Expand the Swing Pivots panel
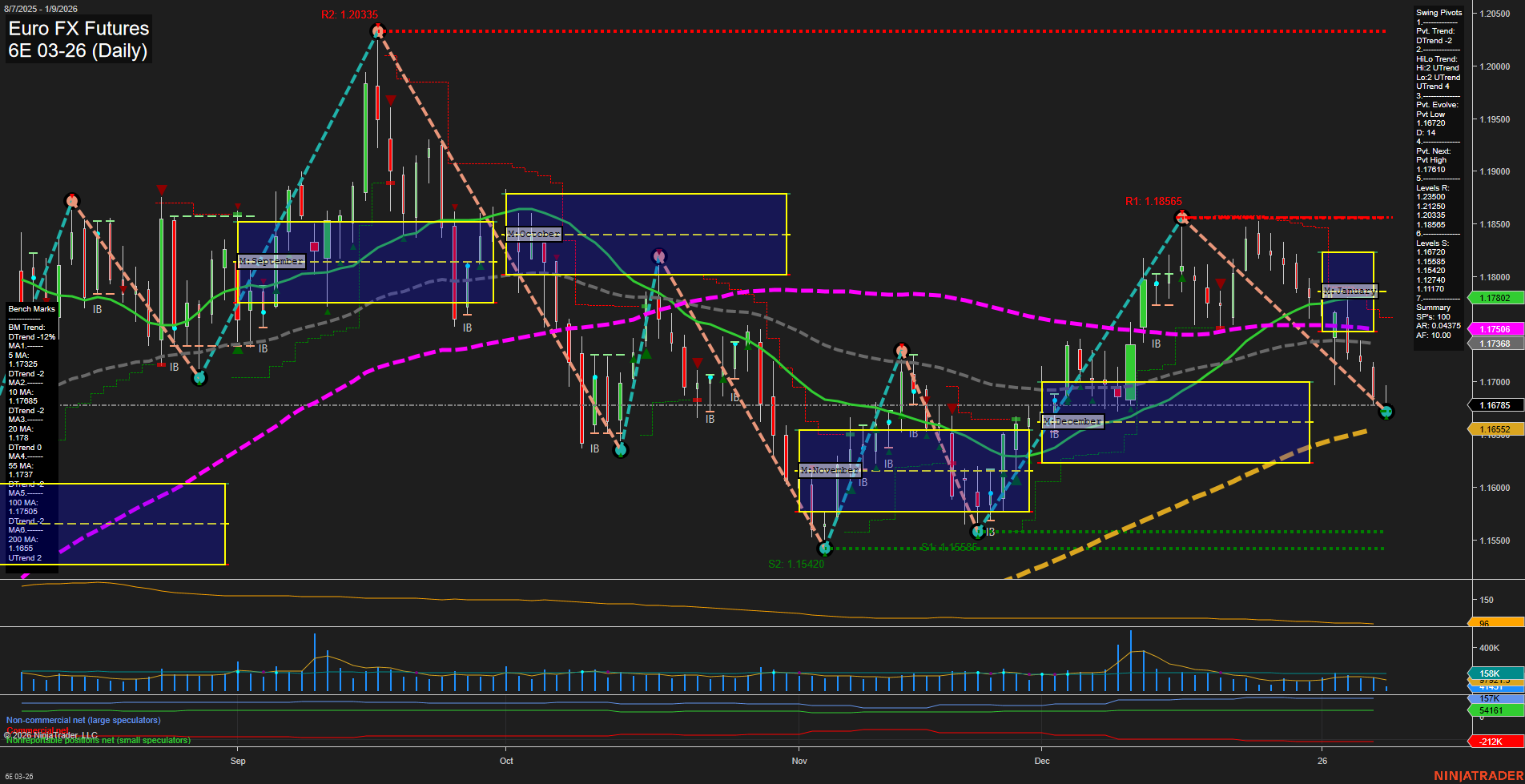The width and height of the screenshot is (1525, 784). tap(1438, 12)
